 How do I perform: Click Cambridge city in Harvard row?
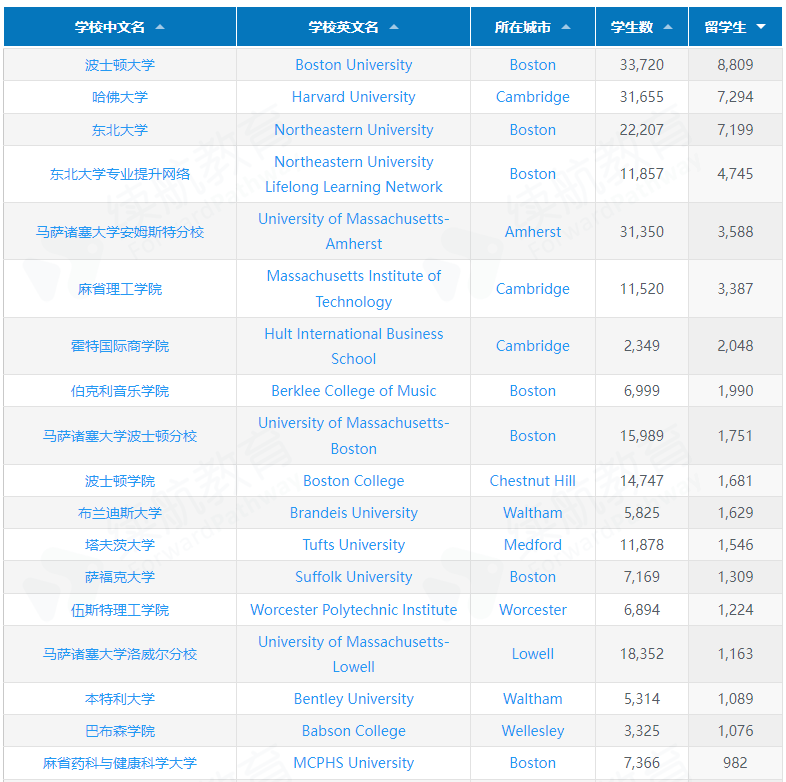pos(532,97)
